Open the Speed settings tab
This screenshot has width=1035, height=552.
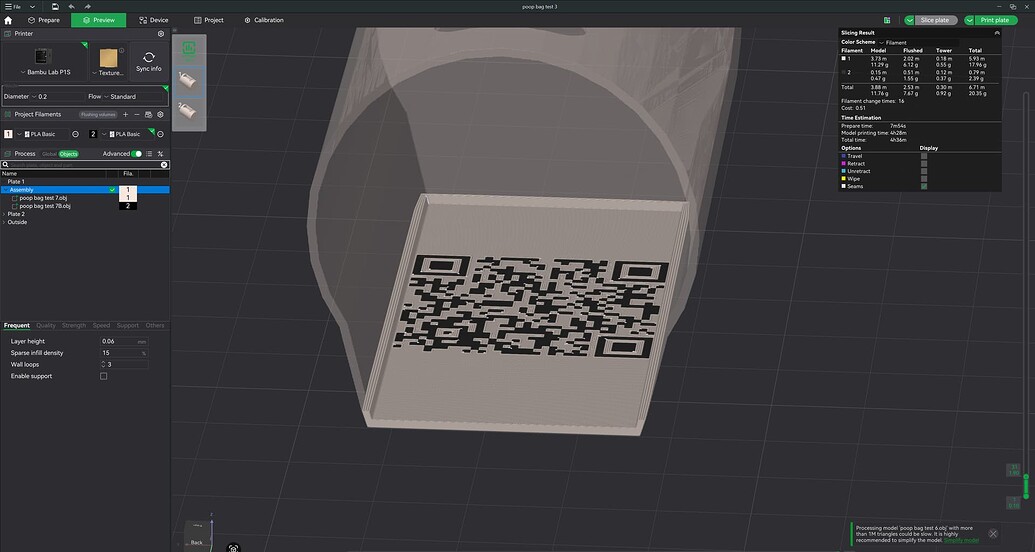pyautogui.click(x=101, y=326)
